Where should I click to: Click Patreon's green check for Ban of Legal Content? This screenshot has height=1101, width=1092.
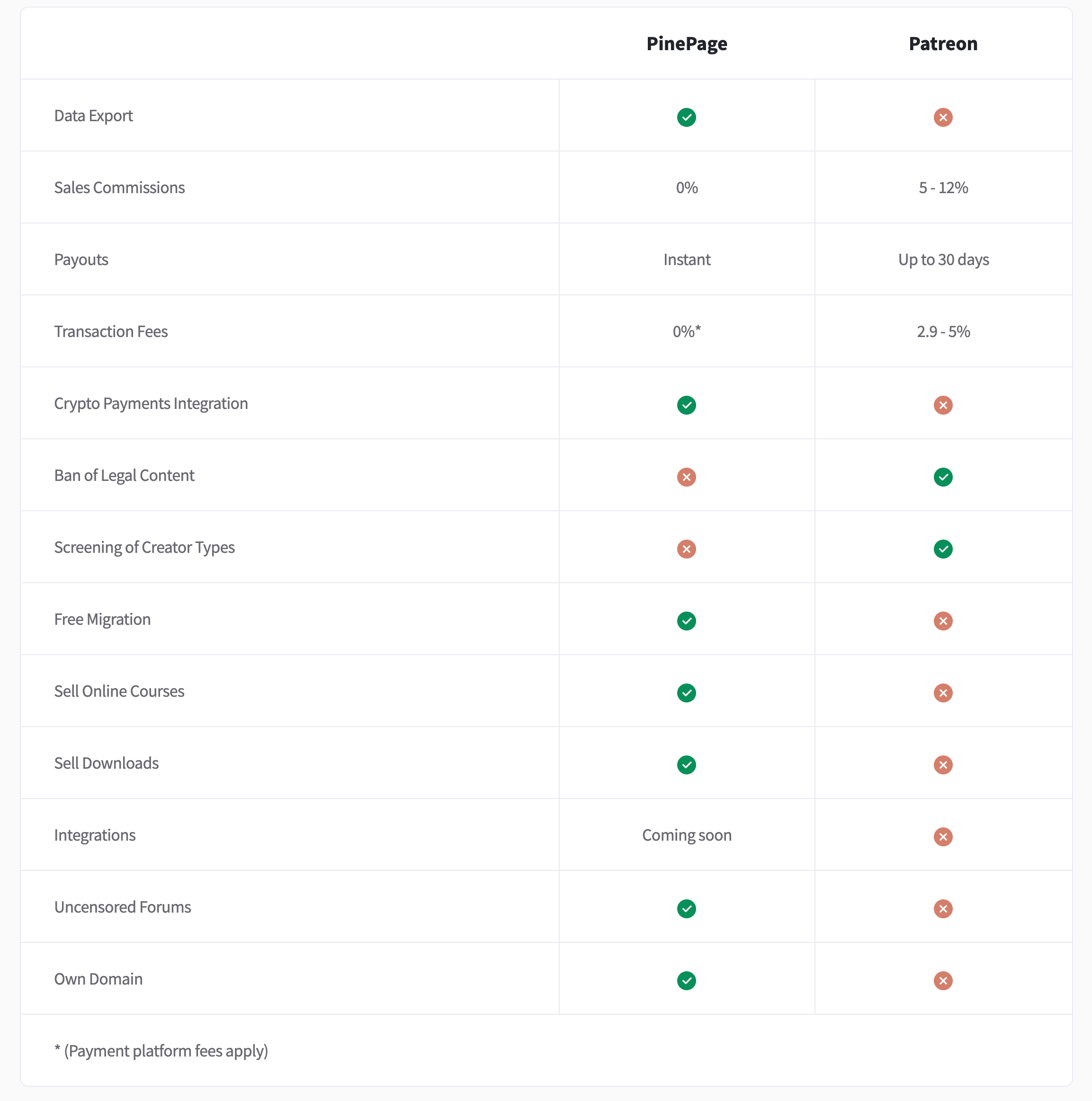pos(943,477)
